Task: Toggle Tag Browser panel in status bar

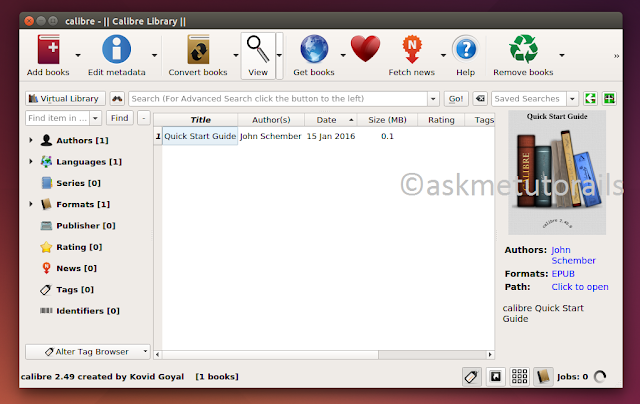Action: tap(471, 376)
